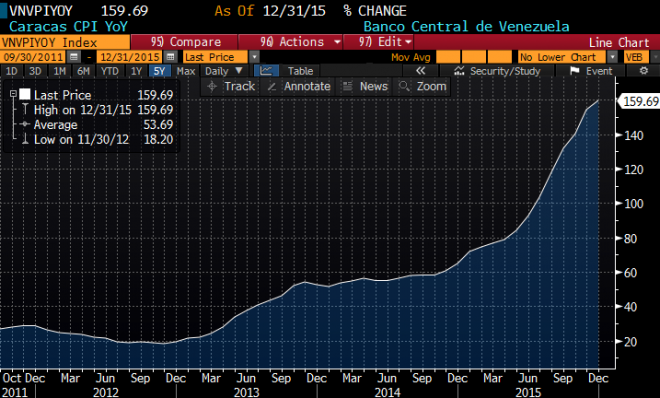Click the Mov Avg label
The width and height of the screenshot is (660, 398).
coord(411,57)
